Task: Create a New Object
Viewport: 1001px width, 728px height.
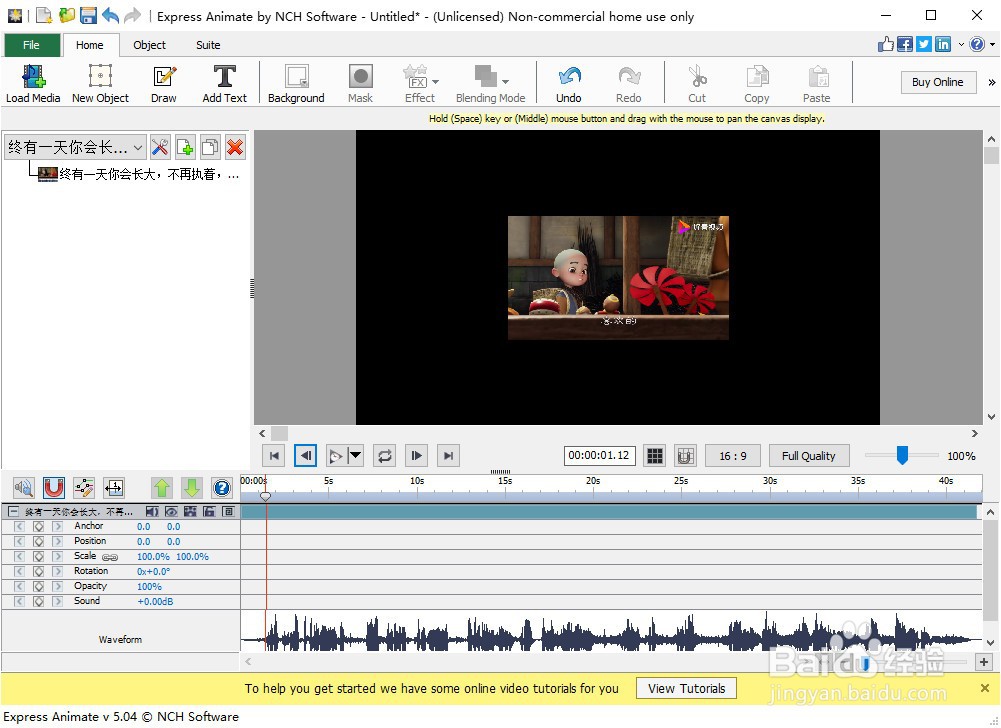Action: coord(100,84)
